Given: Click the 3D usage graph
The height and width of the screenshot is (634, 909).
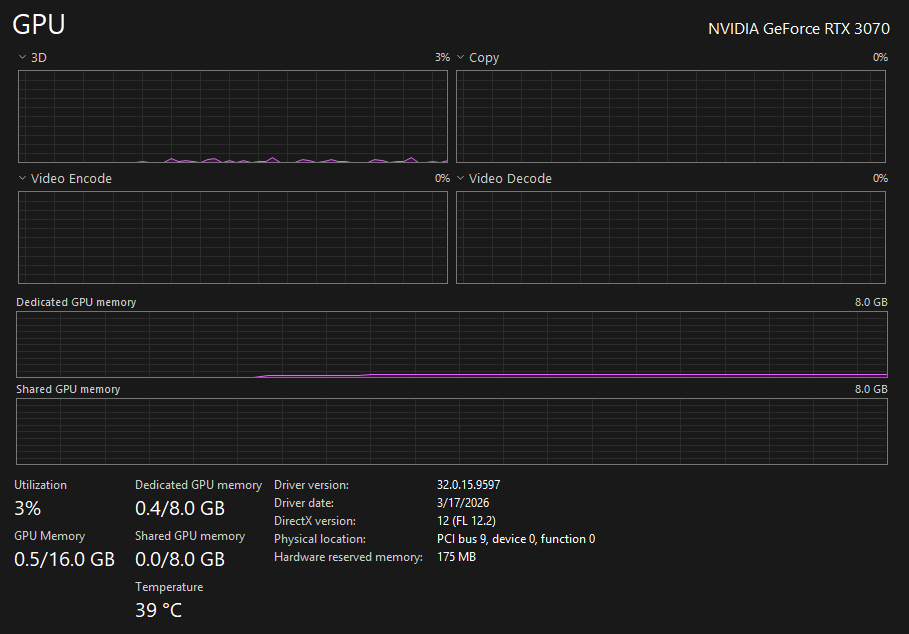Looking at the screenshot, I should (x=233, y=116).
